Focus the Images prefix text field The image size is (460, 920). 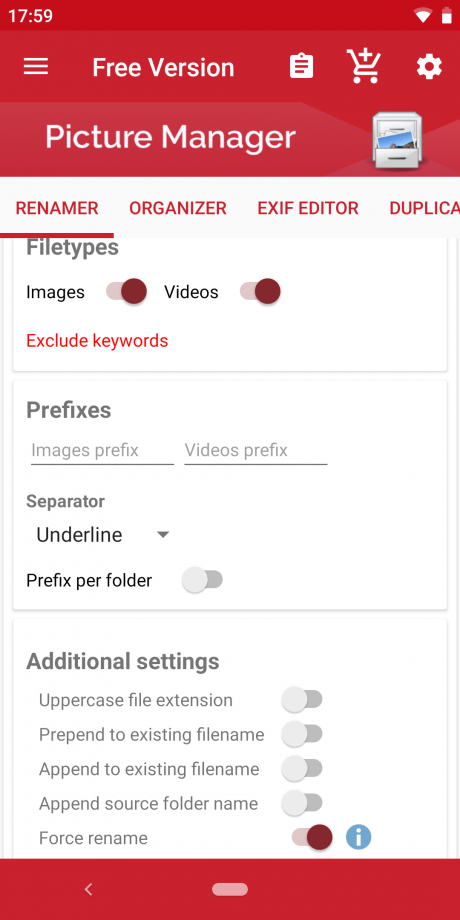coord(102,451)
